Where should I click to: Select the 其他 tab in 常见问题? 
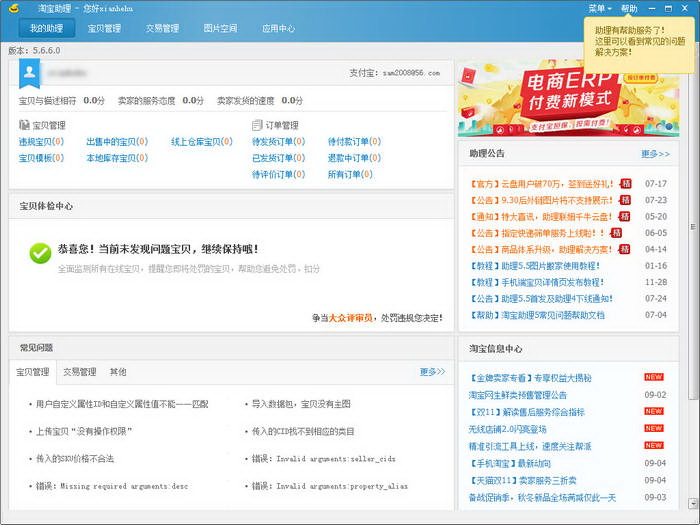click(x=118, y=372)
